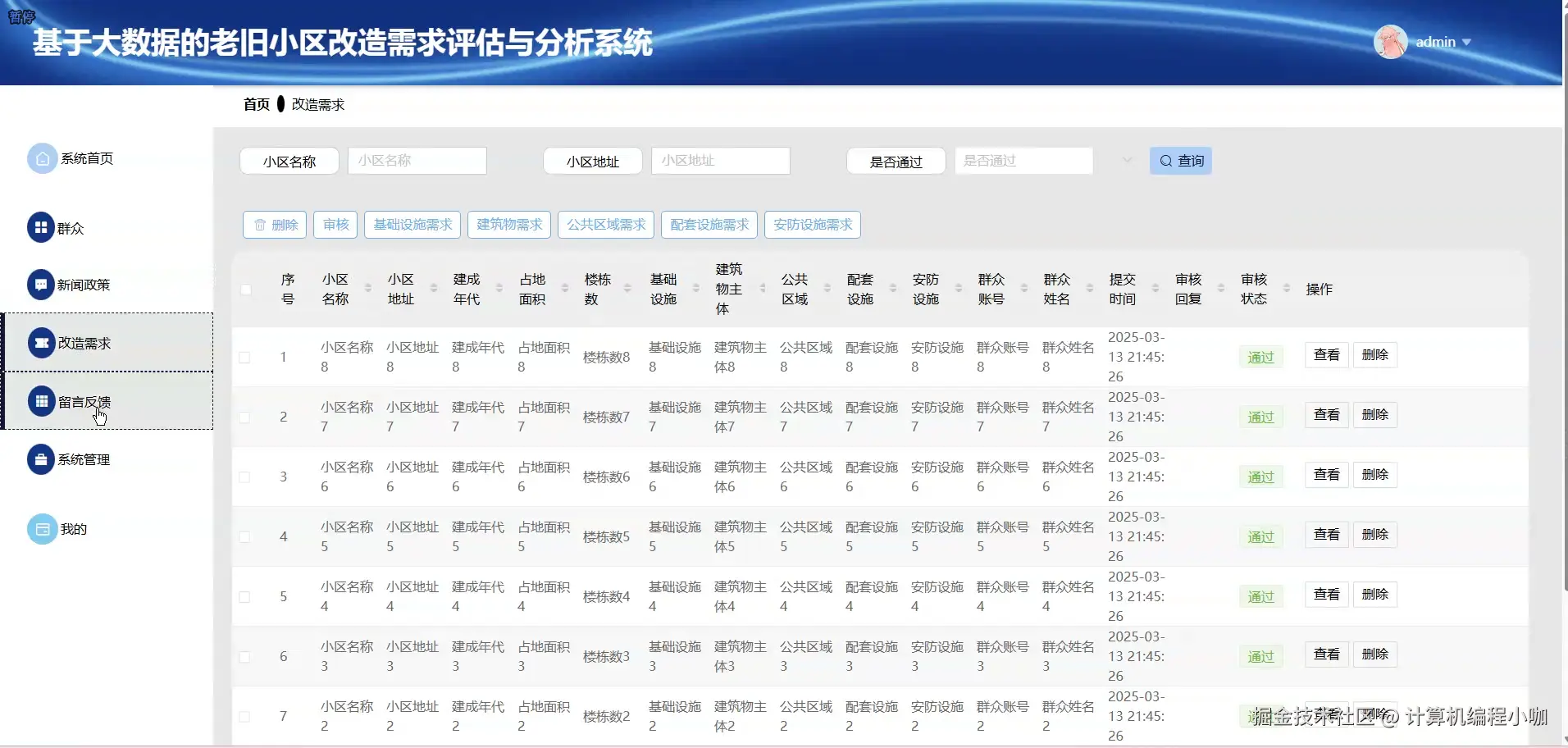Viewport: 1568px width, 748px height.
Task: Click the admin avatar picture
Action: [x=1391, y=42]
